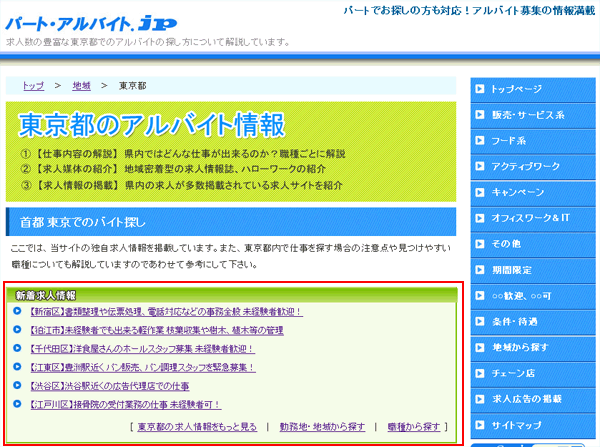The width and height of the screenshot is (600, 447).
Task: Click arrow icon beside サイトマップ
Action: 479,425
